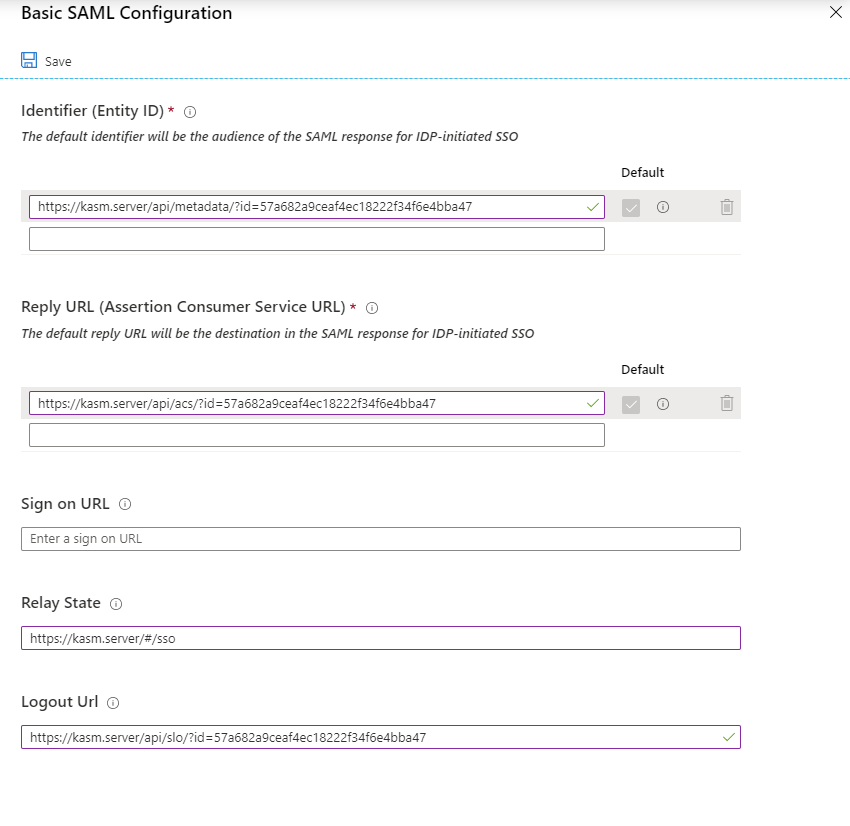Close the Basic SAML Configuration panel
Image resolution: width=850 pixels, height=826 pixels.
pyautogui.click(x=835, y=13)
